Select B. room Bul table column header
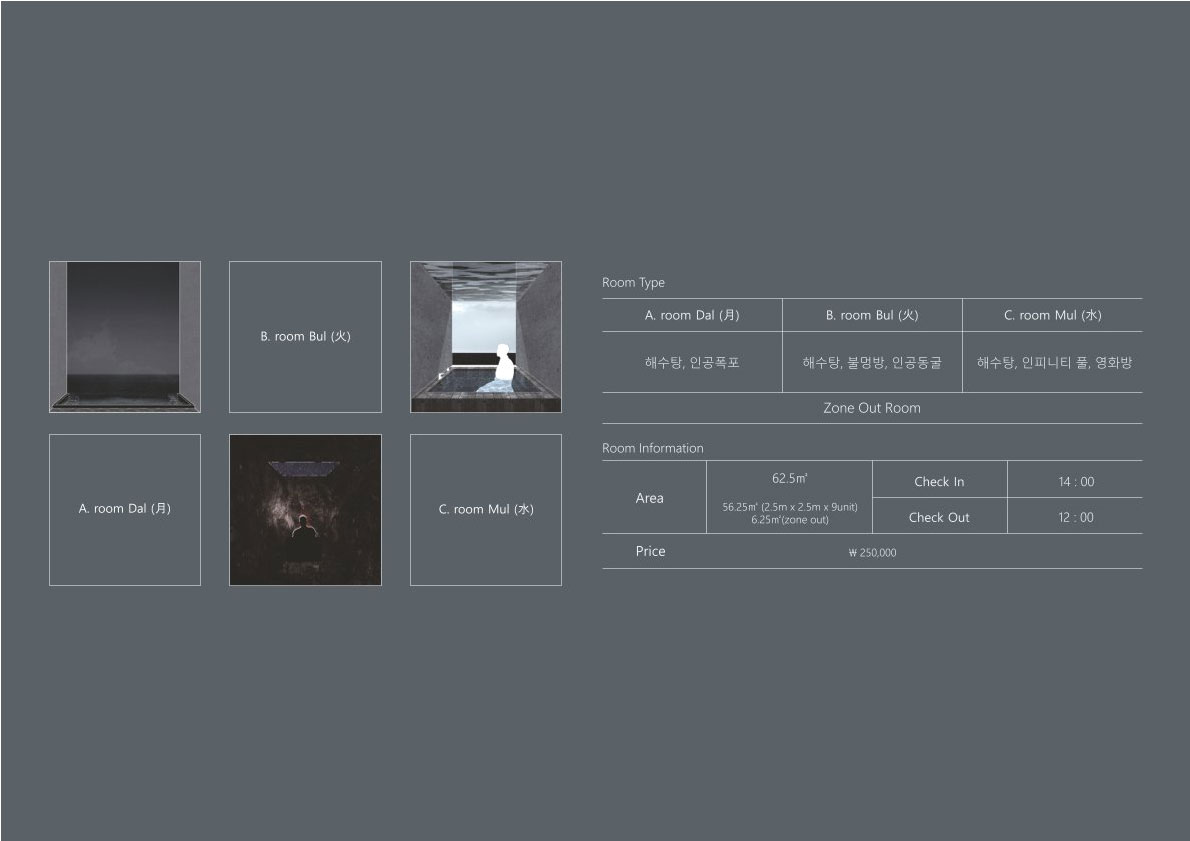Screen dimensions: 1190x841 pyautogui.click(x=872, y=315)
